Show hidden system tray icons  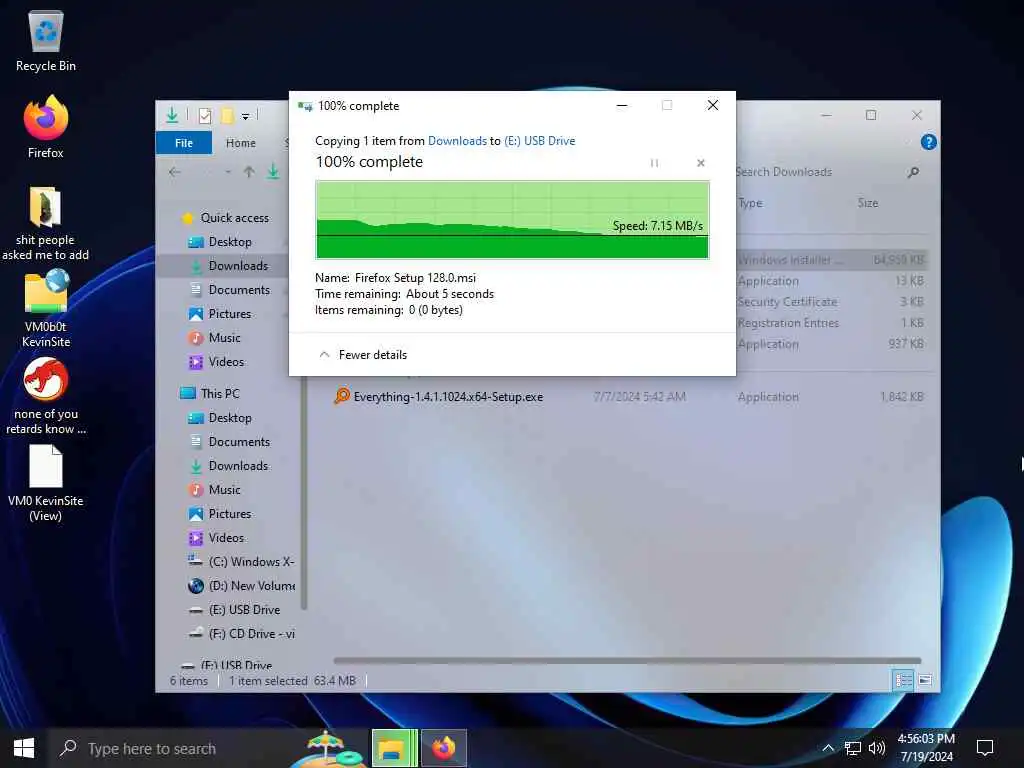click(x=828, y=748)
